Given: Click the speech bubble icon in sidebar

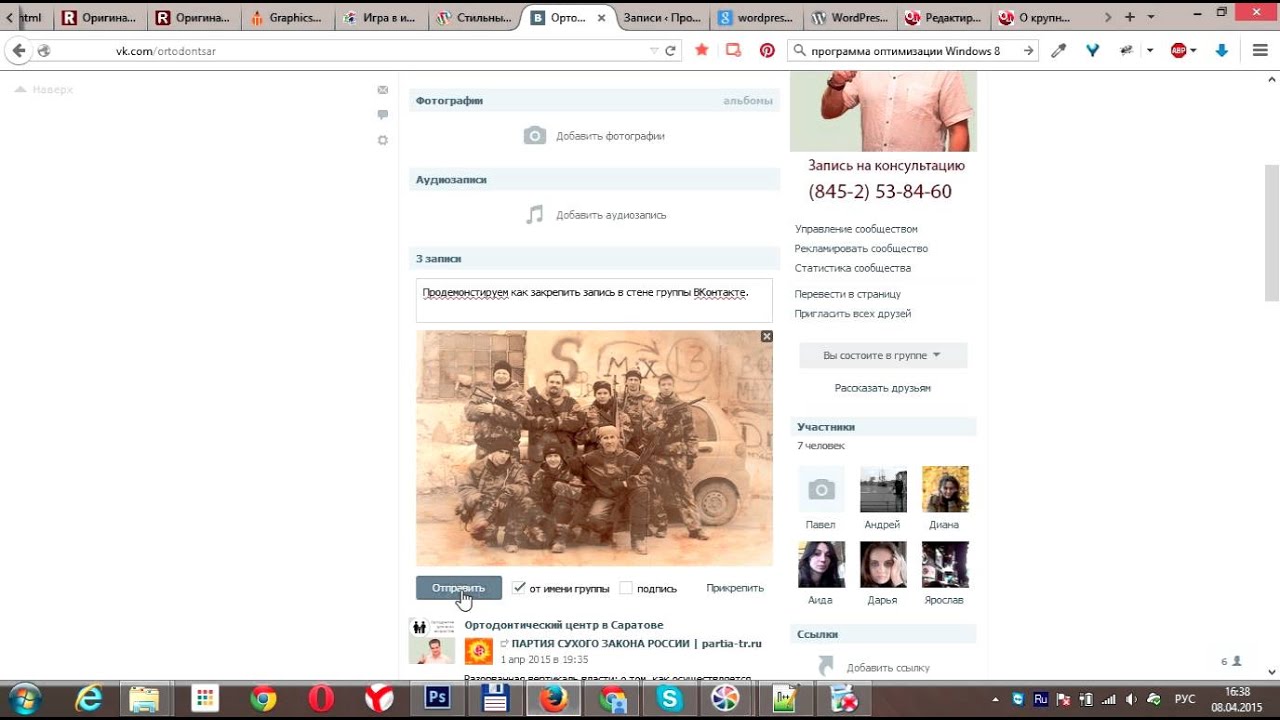Looking at the screenshot, I should pyautogui.click(x=382, y=115).
